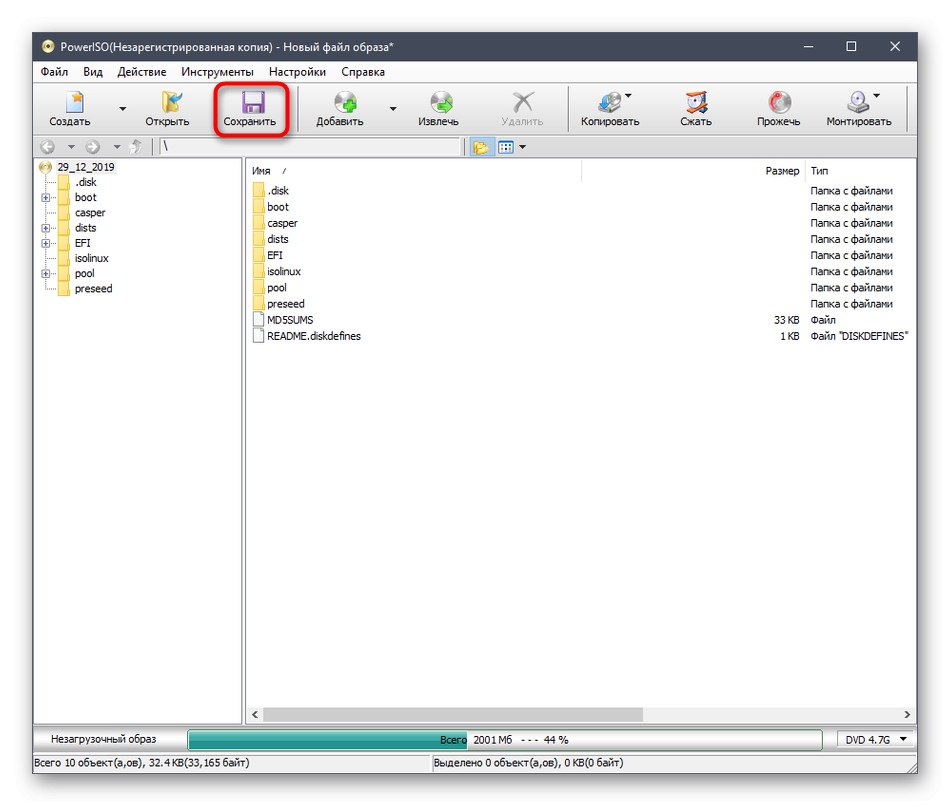950x806 pixels.
Task: Click the Forward navigation arrow
Action: point(93,147)
